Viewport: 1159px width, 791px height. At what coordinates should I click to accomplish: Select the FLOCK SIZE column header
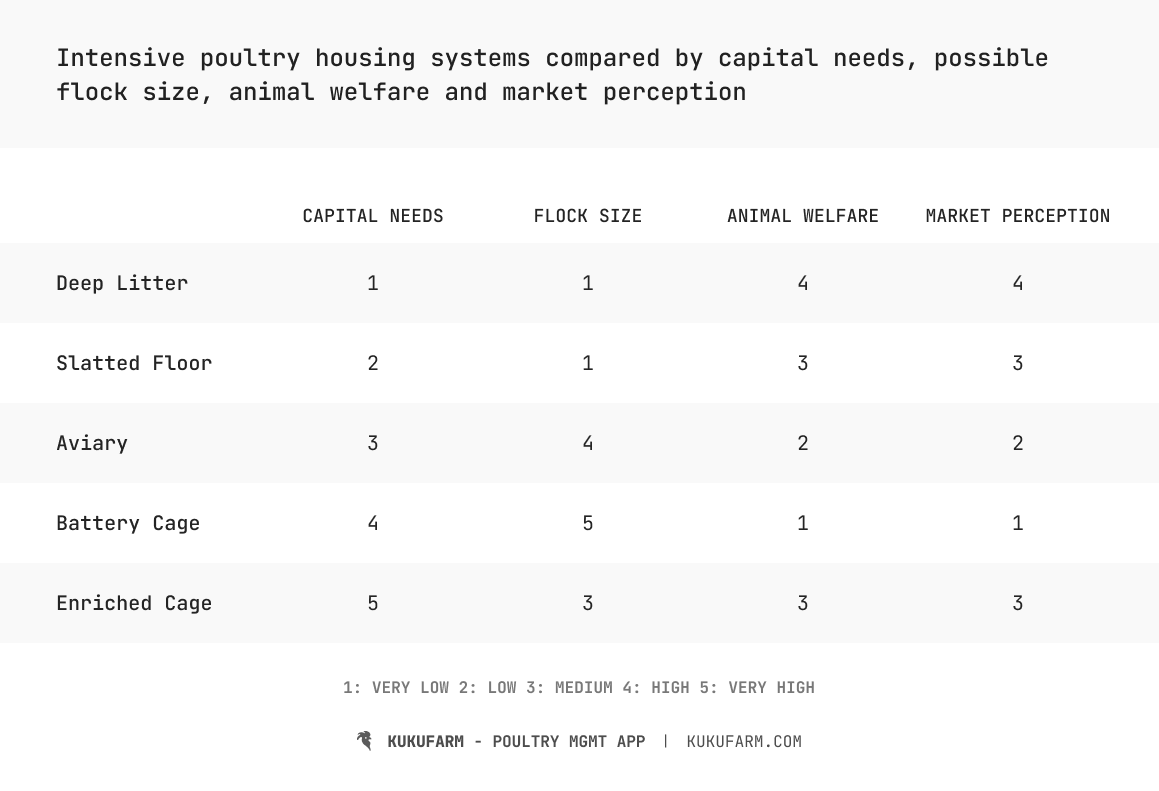tap(588, 216)
